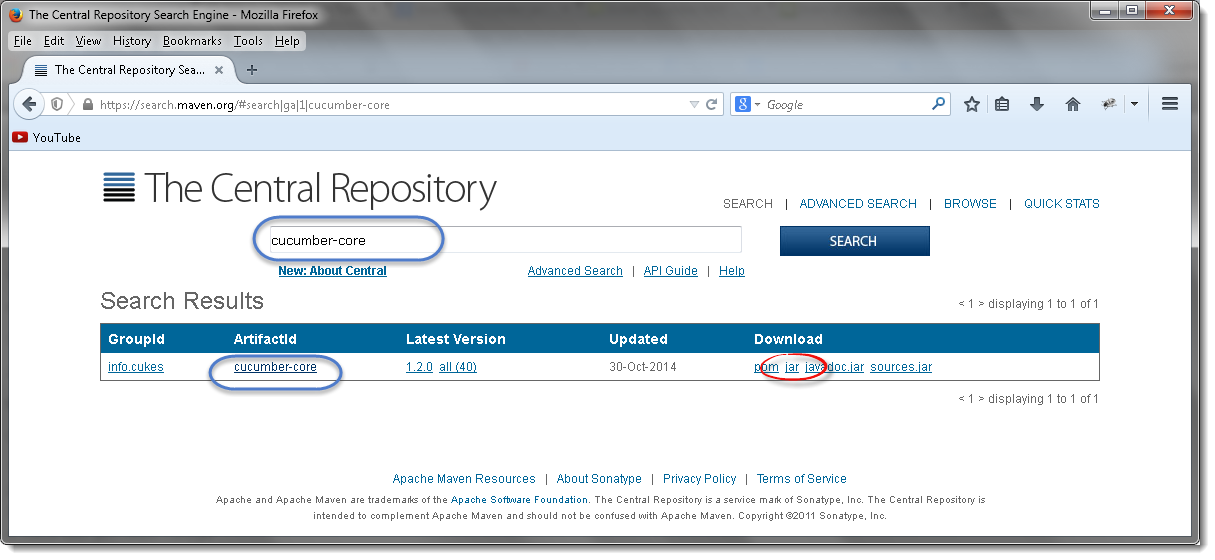Click the Updated column header
The image size is (1215, 560).
[x=638, y=339]
